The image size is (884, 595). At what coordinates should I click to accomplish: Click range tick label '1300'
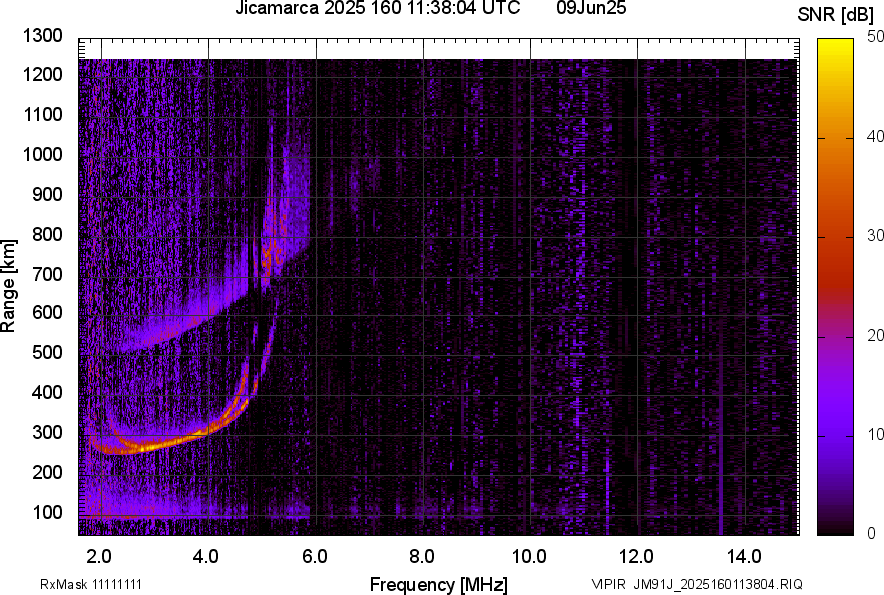pos(42,36)
